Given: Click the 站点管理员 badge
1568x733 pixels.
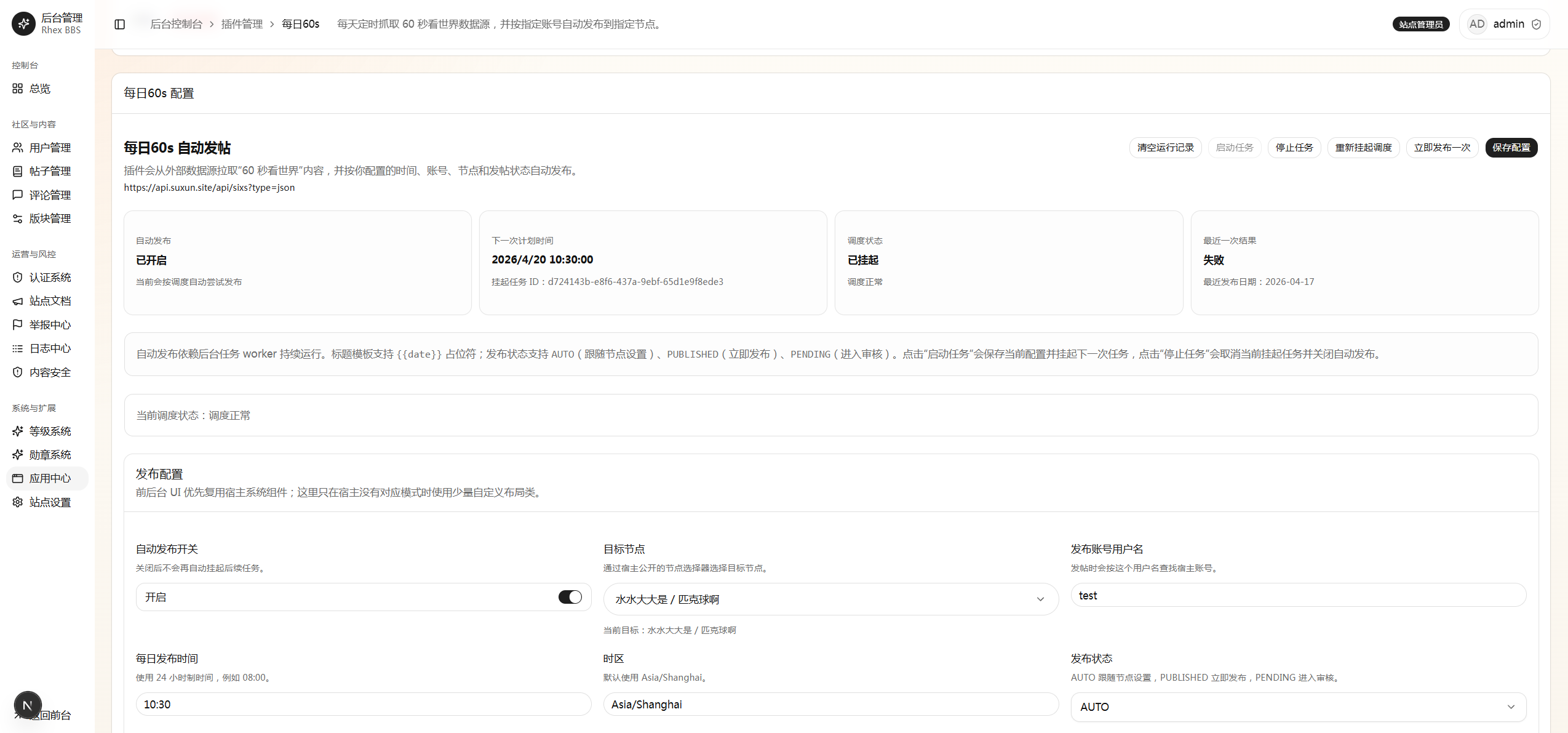Looking at the screenshot, I should point(1420,24).
